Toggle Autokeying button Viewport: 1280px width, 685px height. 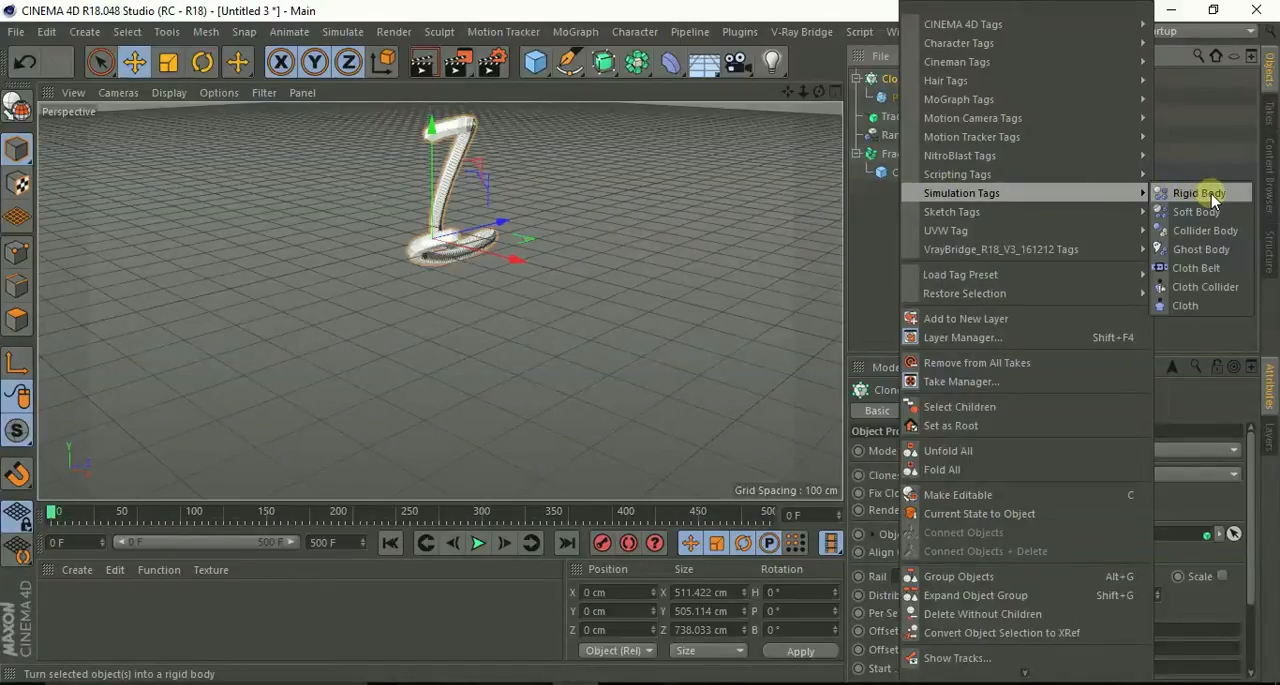(628, 543)
